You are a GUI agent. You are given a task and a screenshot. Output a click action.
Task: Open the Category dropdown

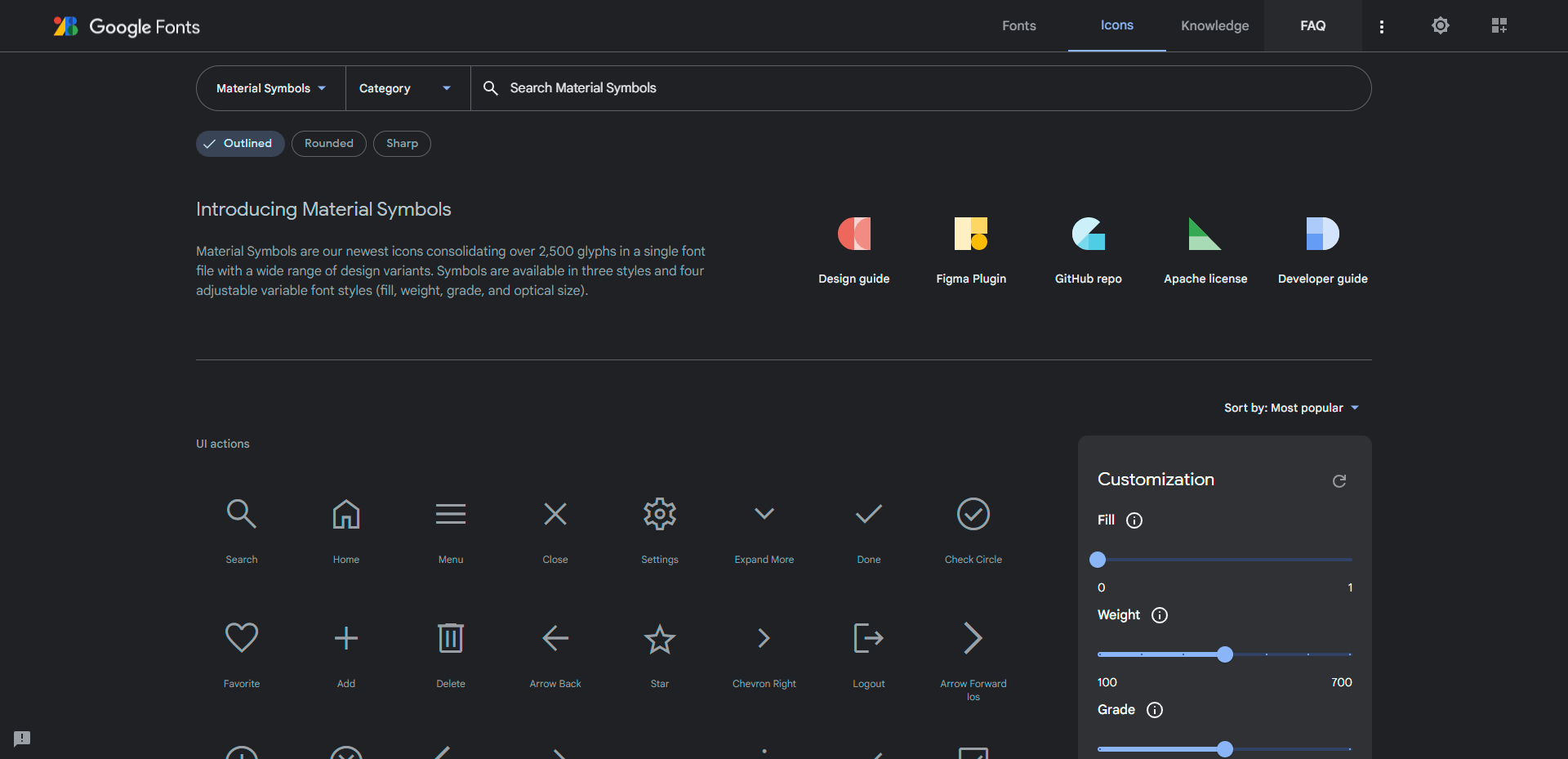pyautogui.click(x=408, y=88)
